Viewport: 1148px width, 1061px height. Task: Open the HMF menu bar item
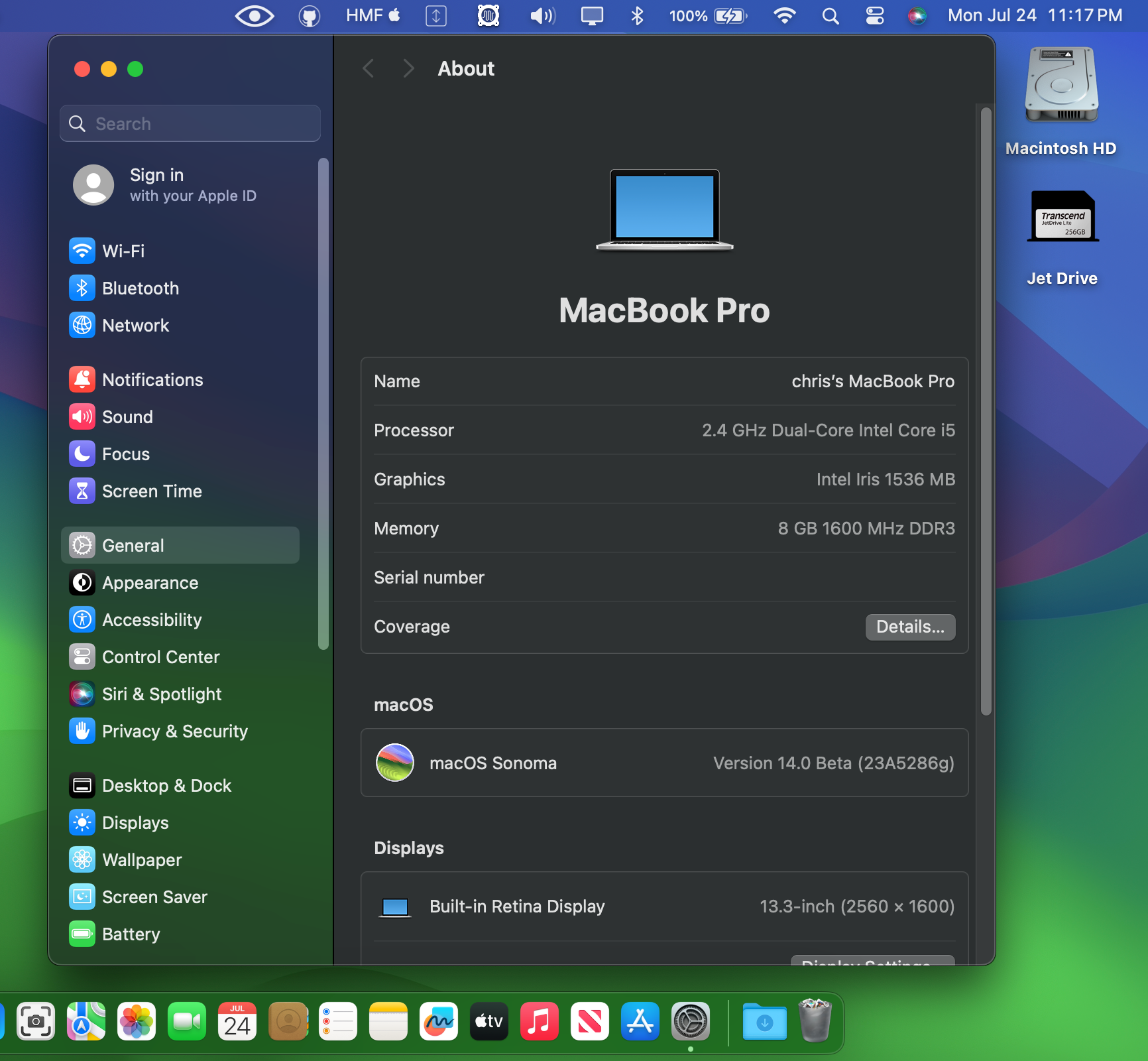click(373, 16)
